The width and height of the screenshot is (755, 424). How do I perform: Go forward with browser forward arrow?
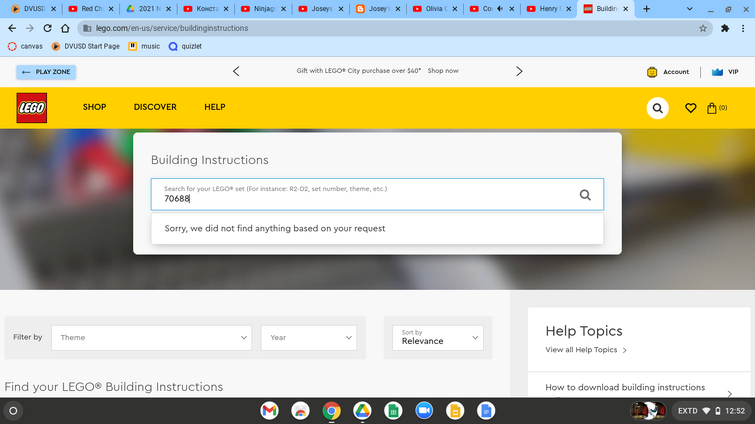click(x=30, y=28)
